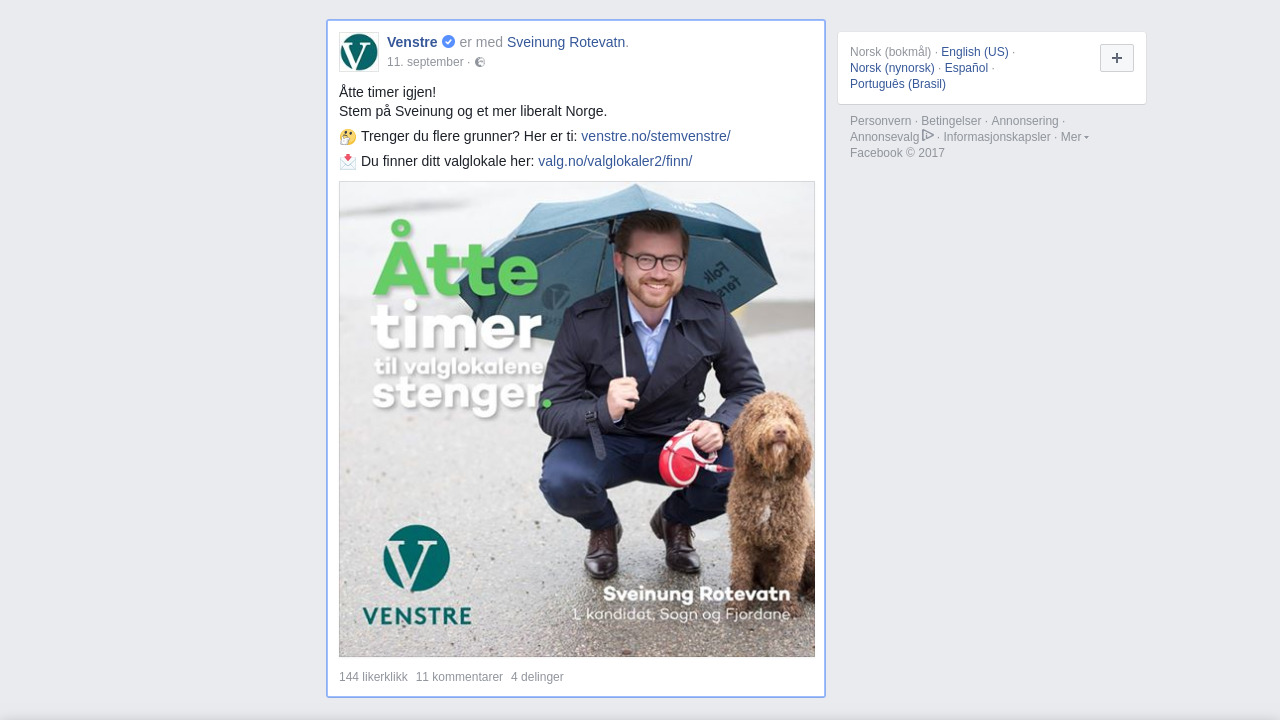Follow the venstre.no/stemvenstre/ link

coord(656,136)
